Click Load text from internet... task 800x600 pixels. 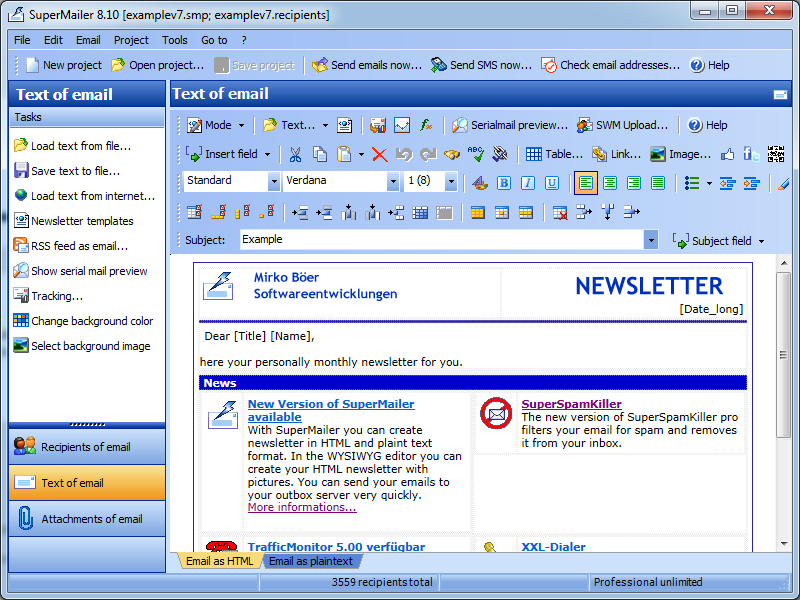click(84, 196)
